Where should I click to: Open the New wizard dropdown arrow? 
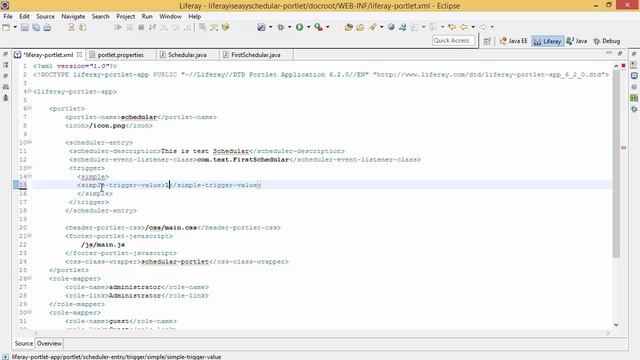(x=15, y=27)
